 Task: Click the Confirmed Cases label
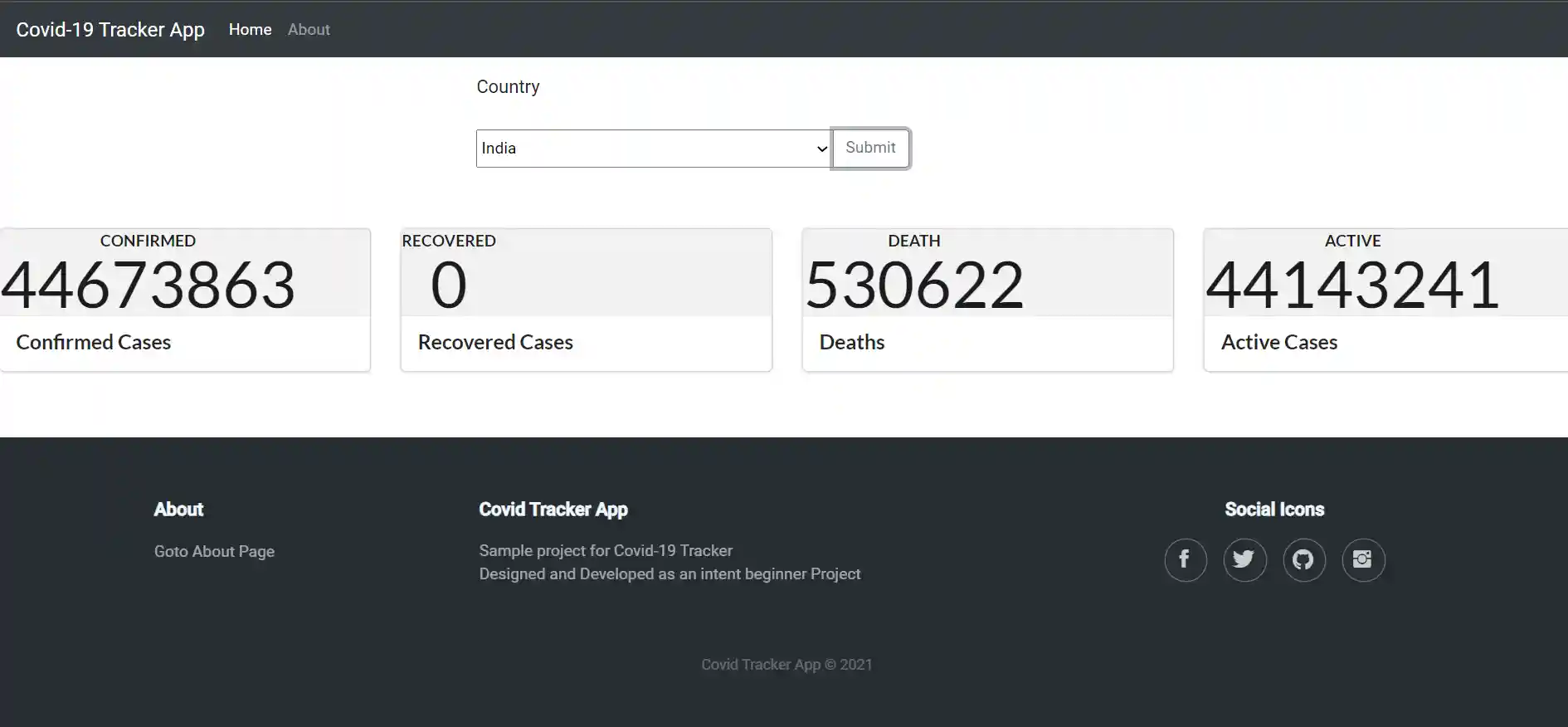[94, 342]
